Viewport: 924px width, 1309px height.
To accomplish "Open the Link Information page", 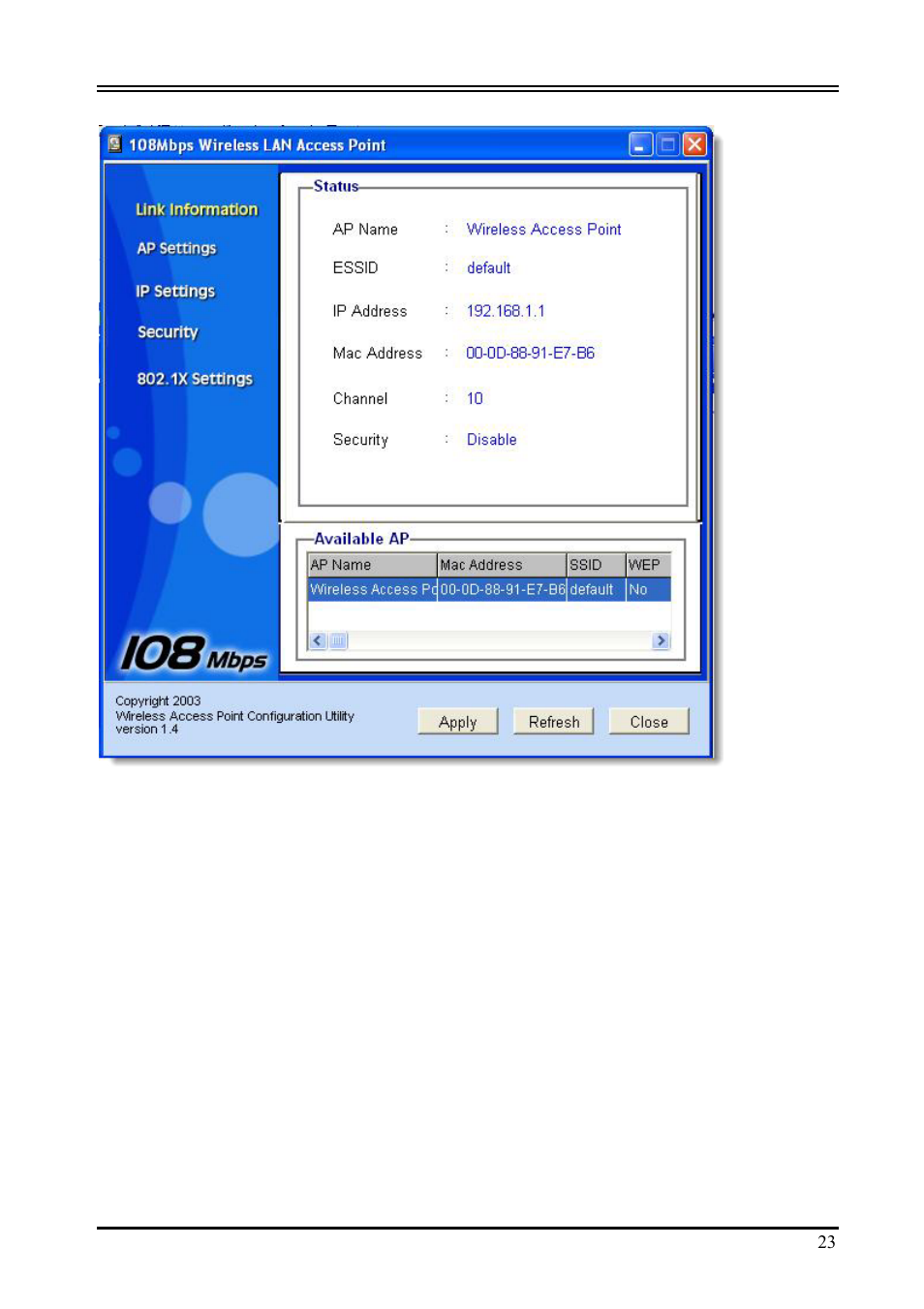I will (x=197, y=209).
